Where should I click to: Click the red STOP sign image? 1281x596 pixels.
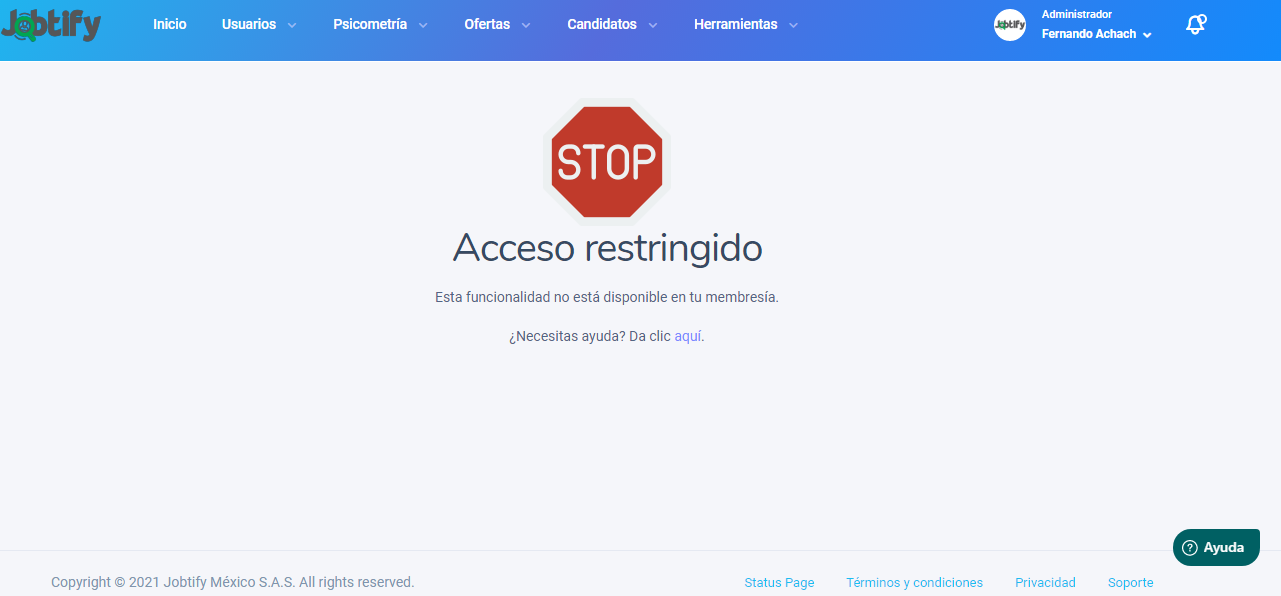pos(607,161)
